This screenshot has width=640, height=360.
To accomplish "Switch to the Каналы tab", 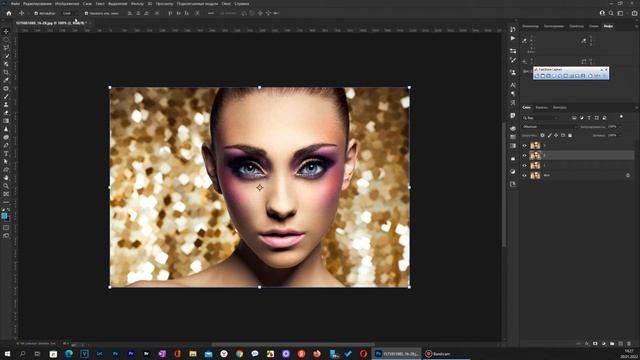I will coord(542,107).
